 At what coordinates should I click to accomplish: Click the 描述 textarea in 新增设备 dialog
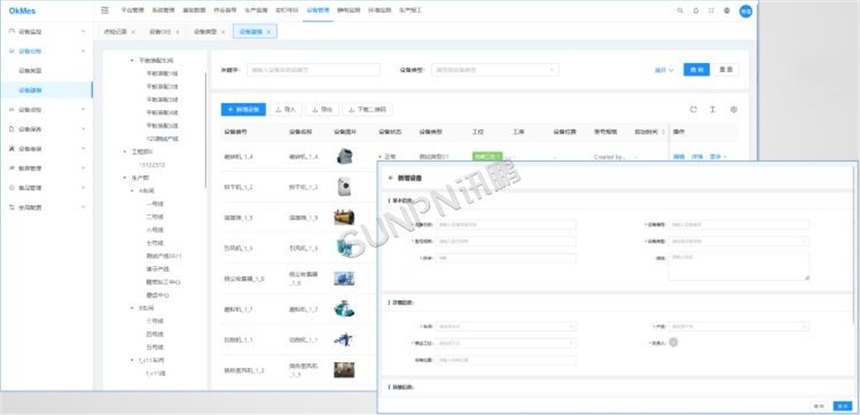click(739, 266)
